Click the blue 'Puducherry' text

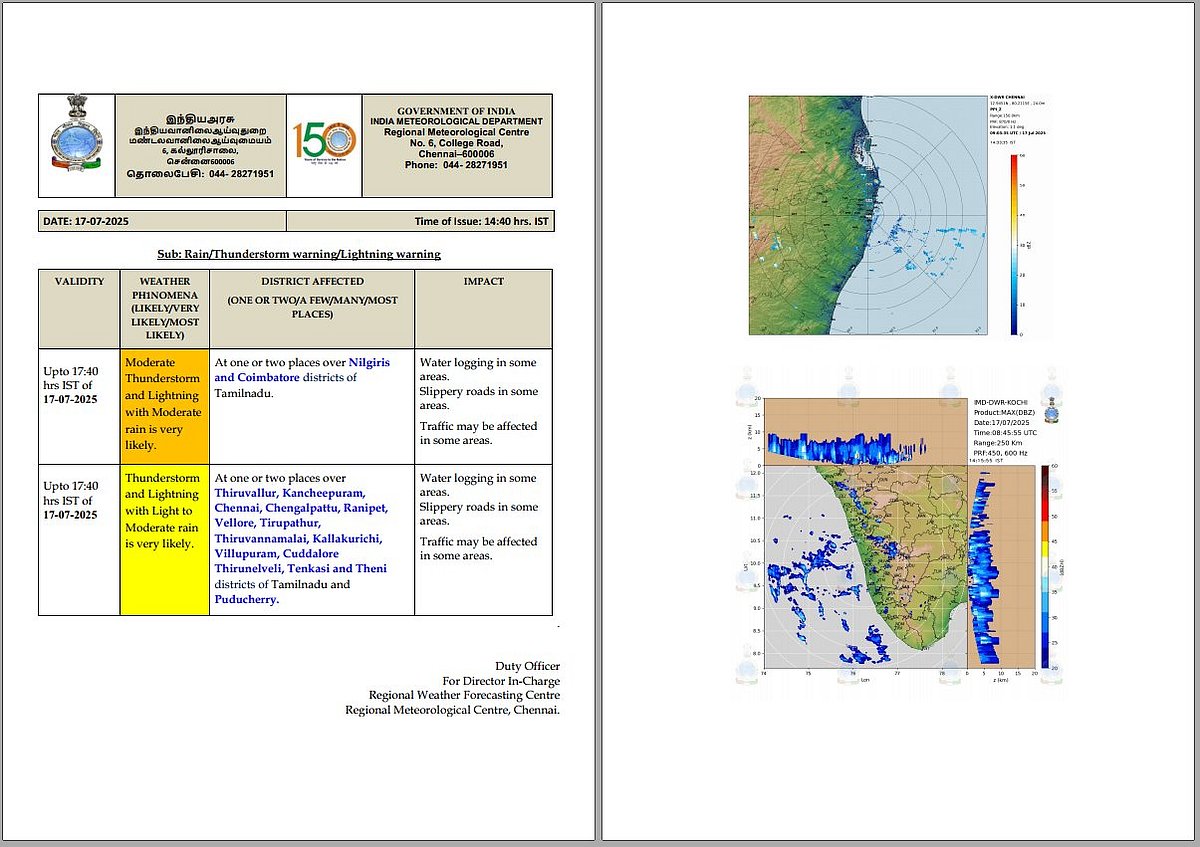coord(247,599)
